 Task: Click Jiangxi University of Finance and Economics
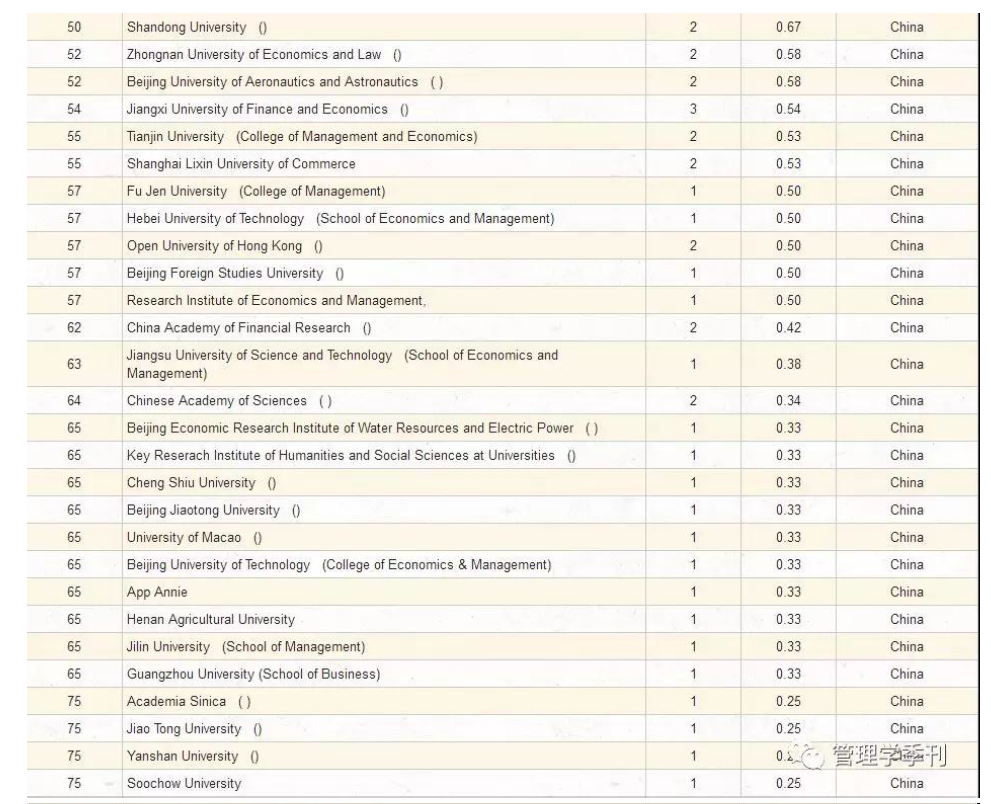pos(267,109)
